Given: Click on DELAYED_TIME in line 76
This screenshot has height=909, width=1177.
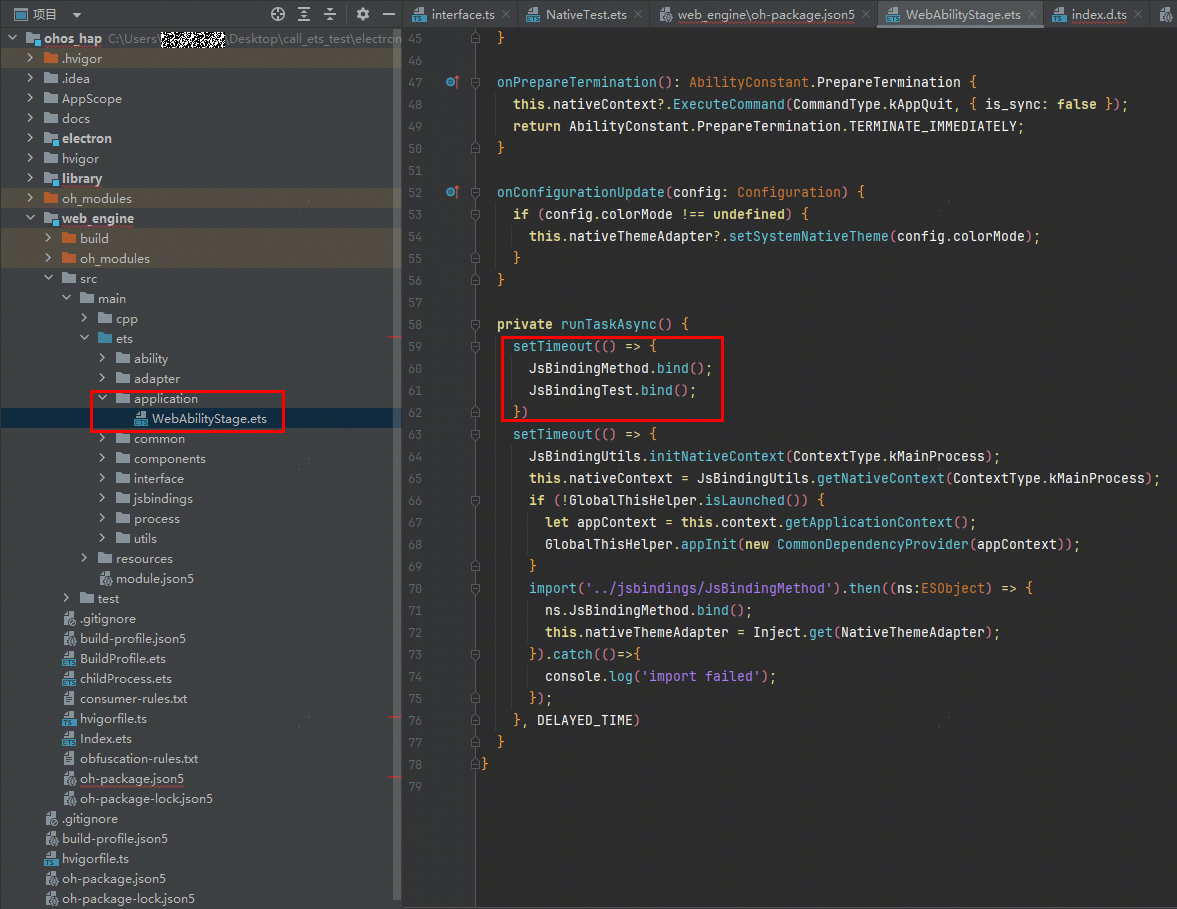Looking at the screenshot, I should [x=584, y=721].
